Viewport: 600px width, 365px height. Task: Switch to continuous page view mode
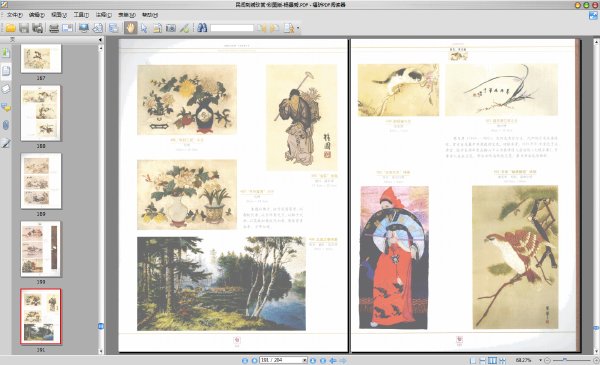click(483, 360)
